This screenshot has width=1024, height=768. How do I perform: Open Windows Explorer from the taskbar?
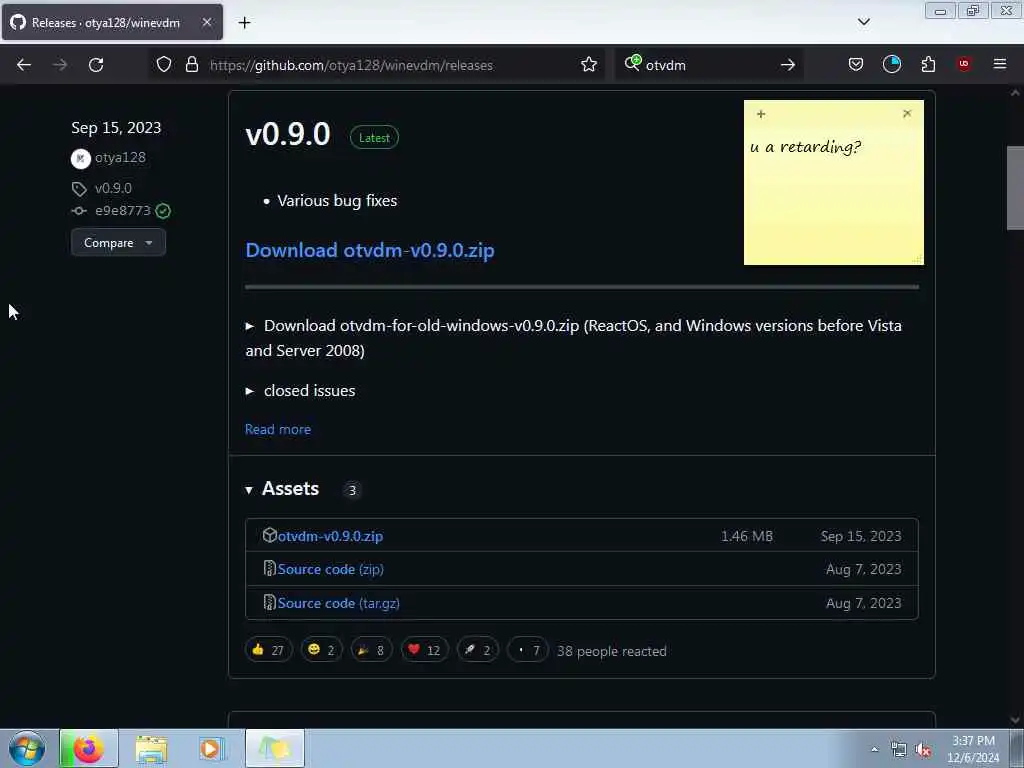coord(151,748)
